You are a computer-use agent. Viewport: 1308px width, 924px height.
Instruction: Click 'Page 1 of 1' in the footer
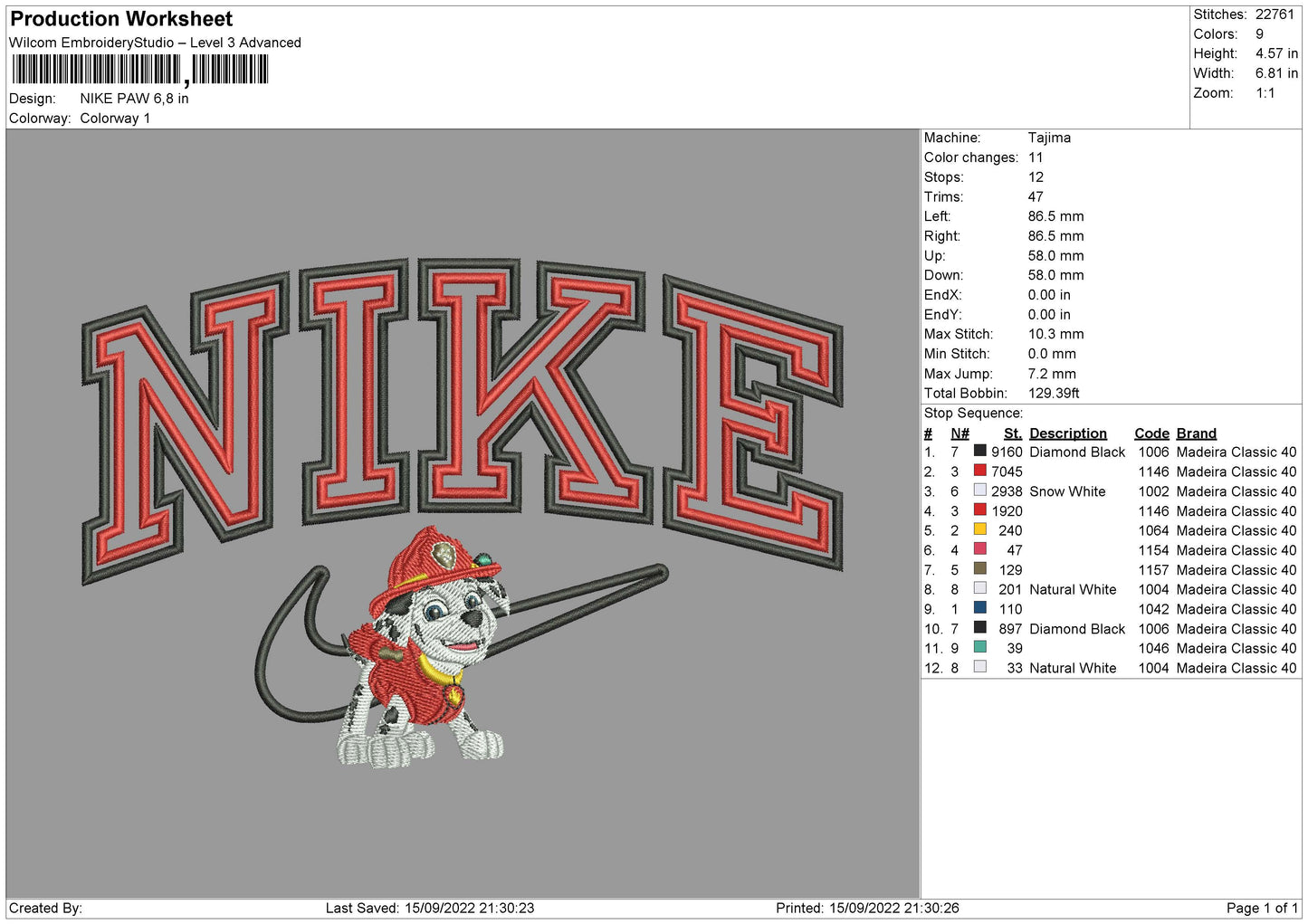(1262, 908)
